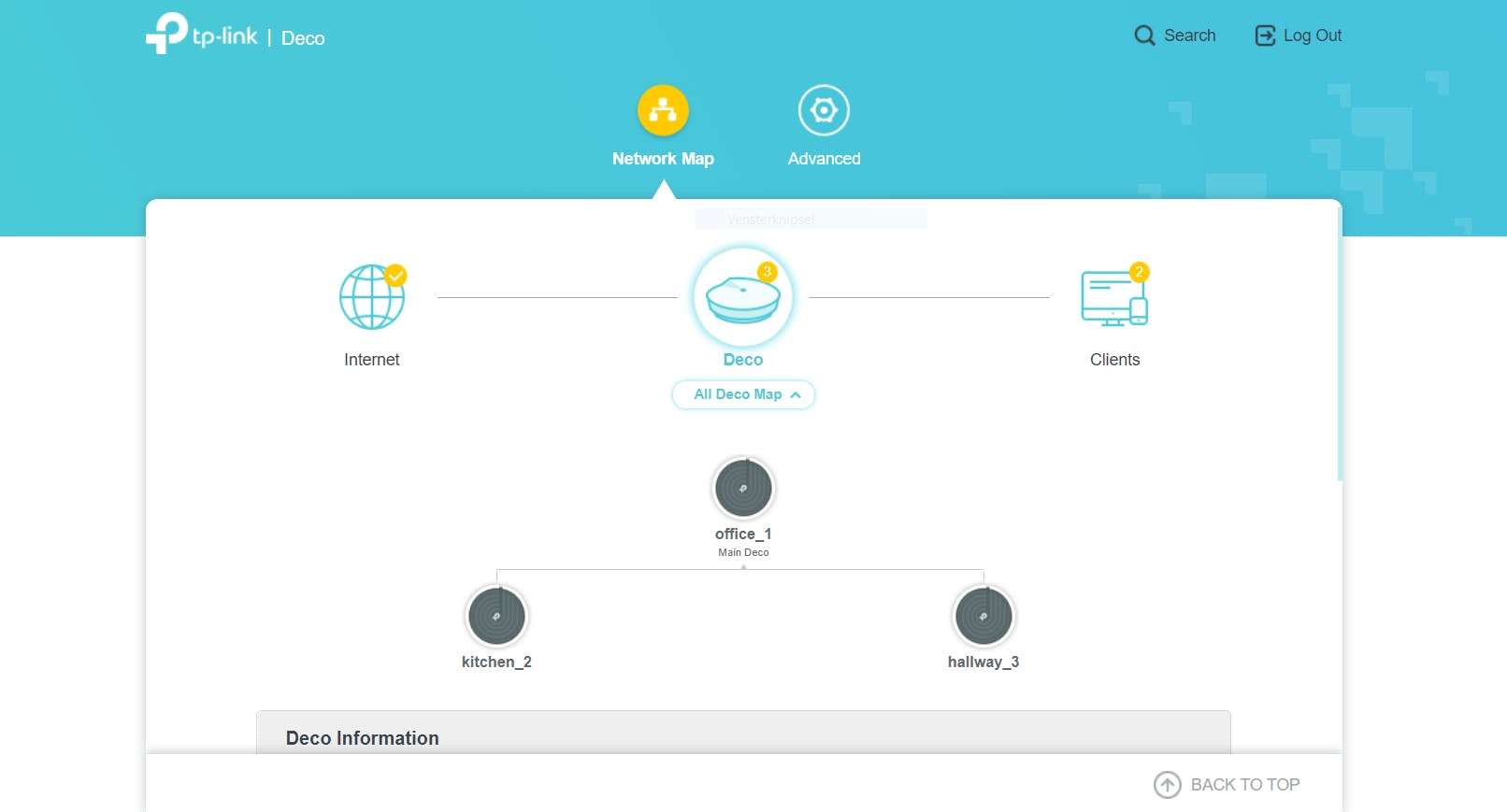Click the Log Out text link
Viewport: 1507px width, 812px height.
tap(1313, 36)
